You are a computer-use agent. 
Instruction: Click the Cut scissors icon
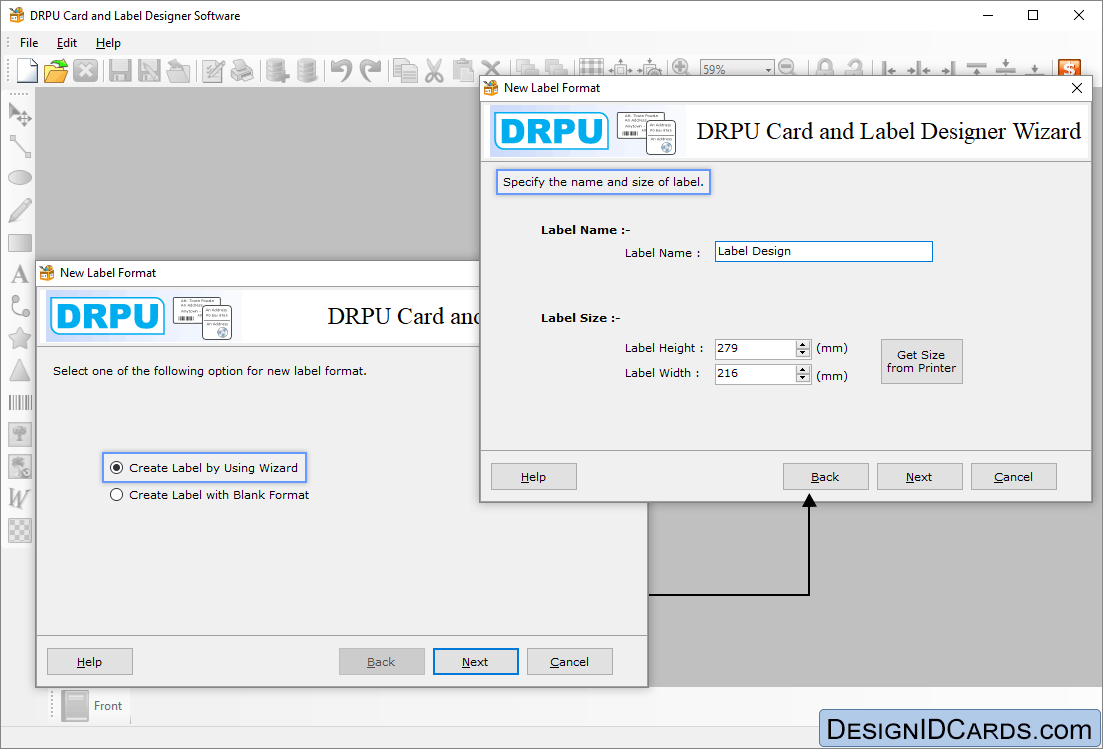tap(434, 70)
